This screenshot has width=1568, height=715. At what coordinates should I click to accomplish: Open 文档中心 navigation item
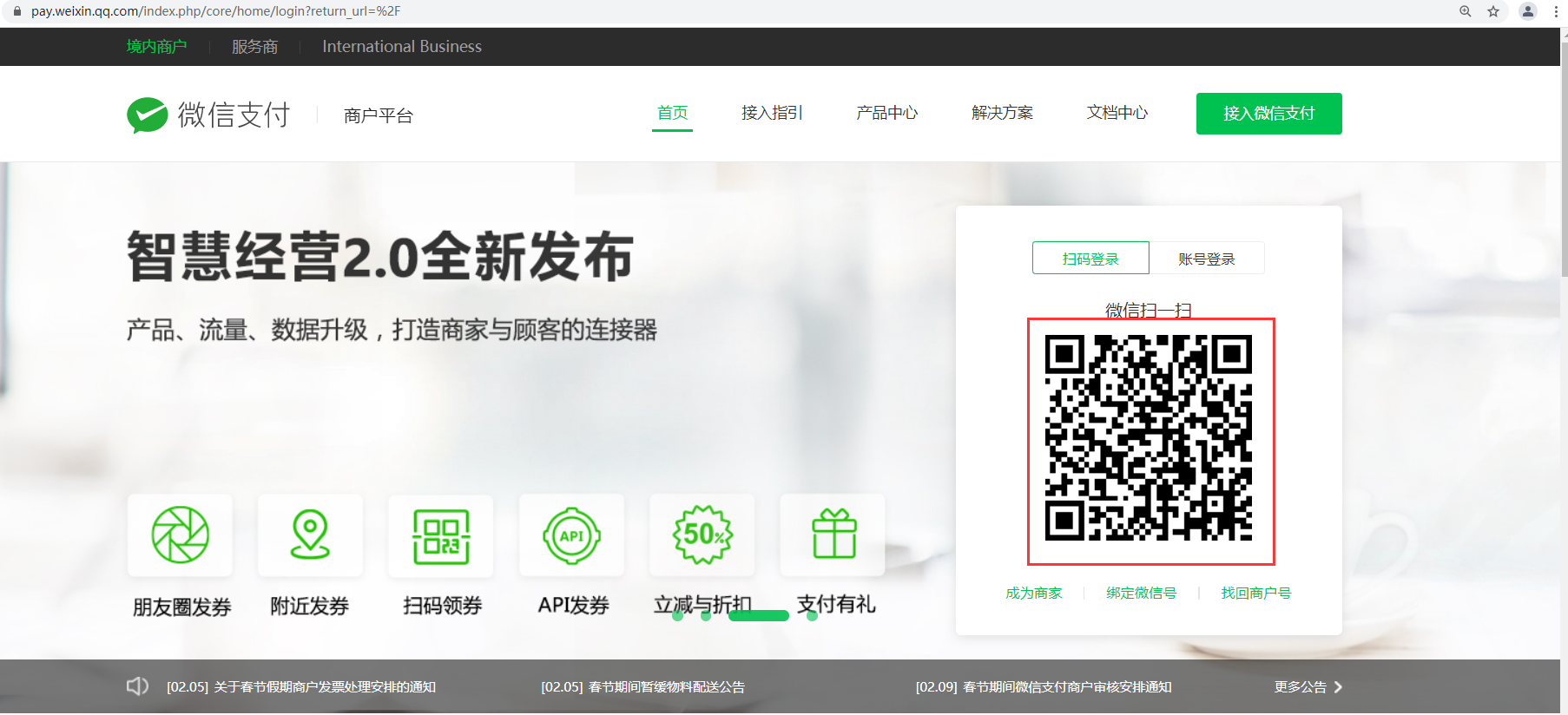pyautogui.click(x=1117, y=113)
